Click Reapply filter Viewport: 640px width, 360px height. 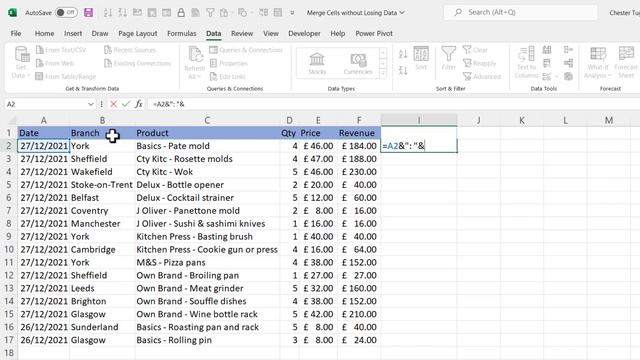480,63
